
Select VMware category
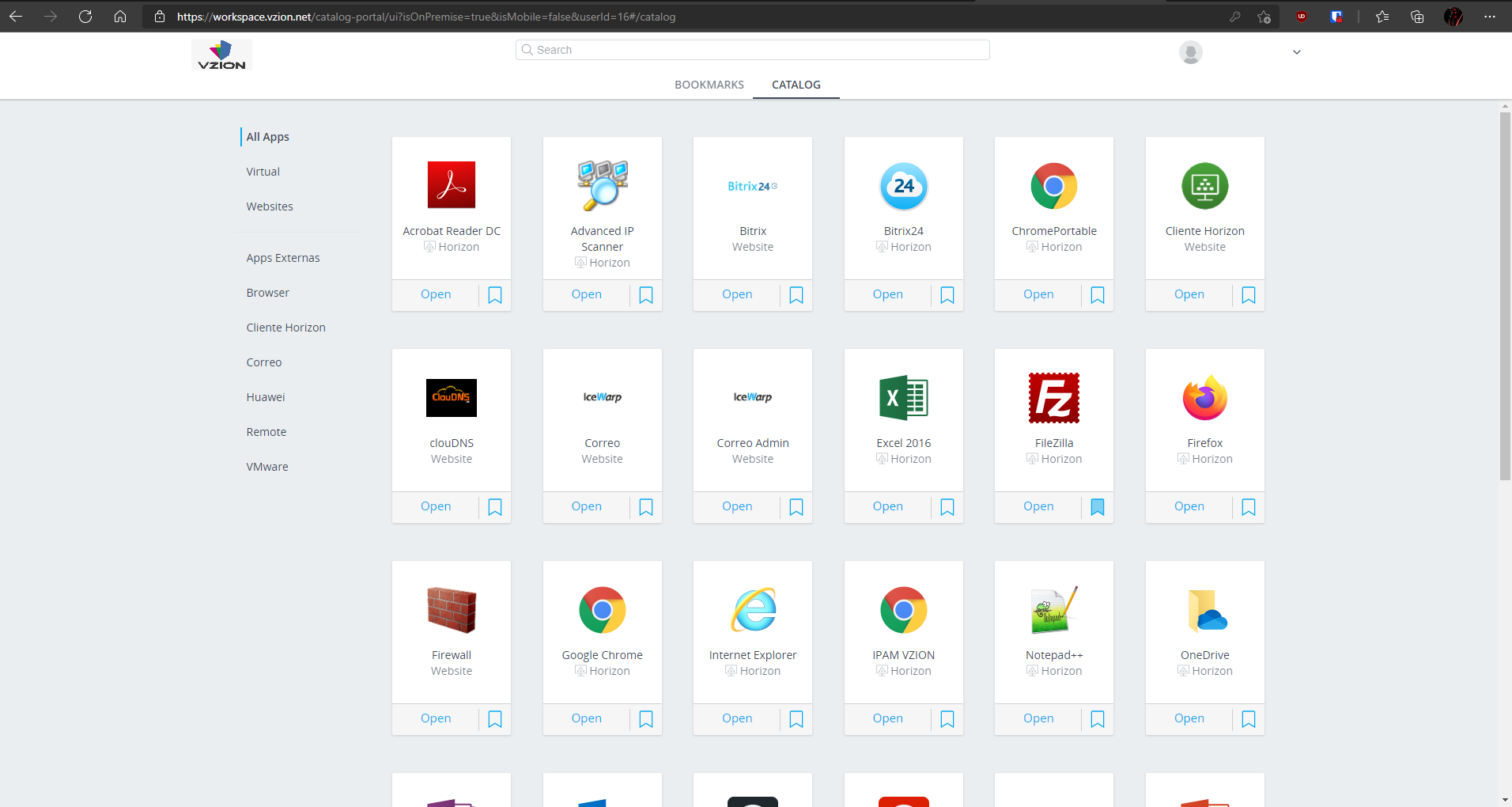coord(267,467)
